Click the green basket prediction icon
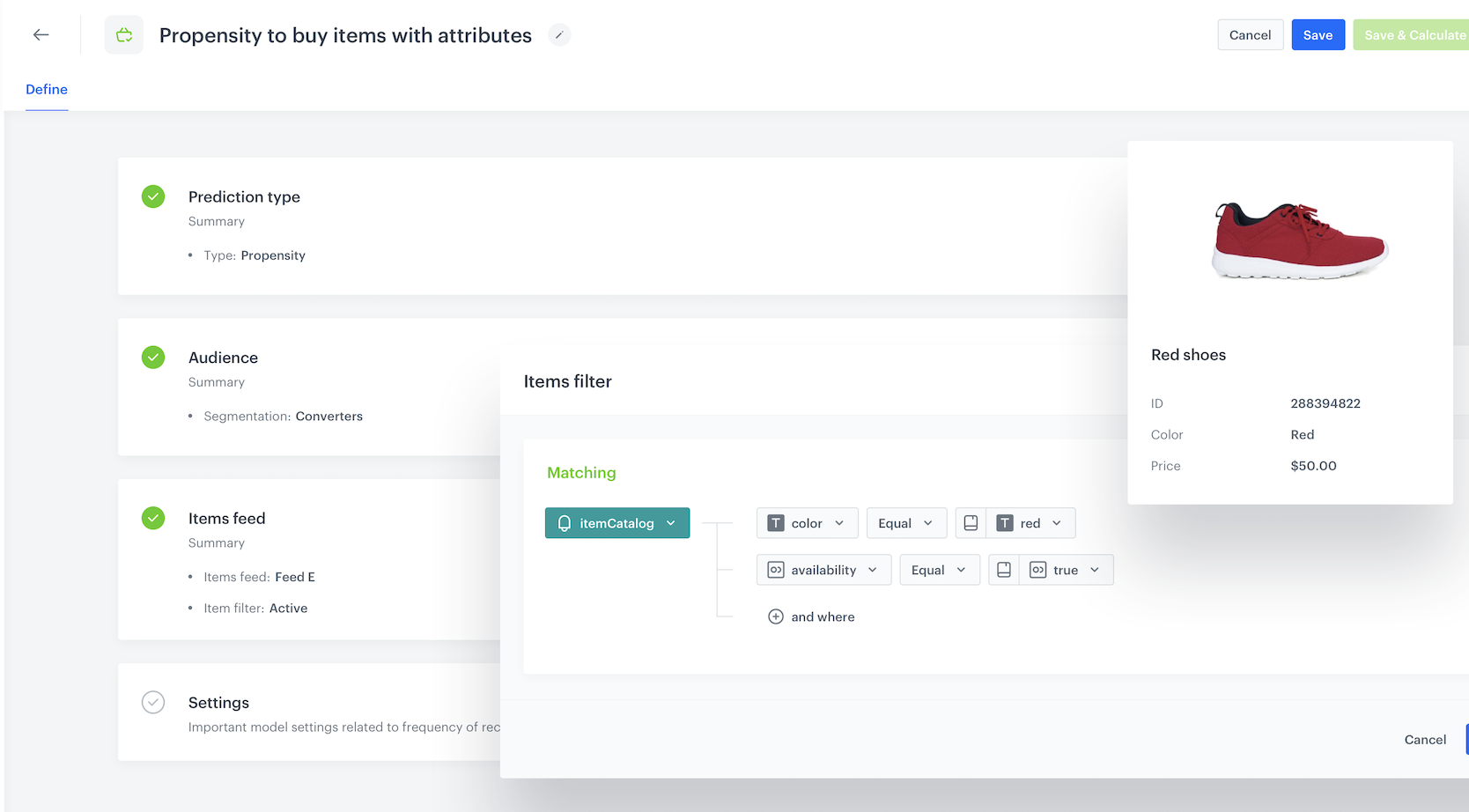This screenshot has width=1469, height=812. [x=124, y=35]
